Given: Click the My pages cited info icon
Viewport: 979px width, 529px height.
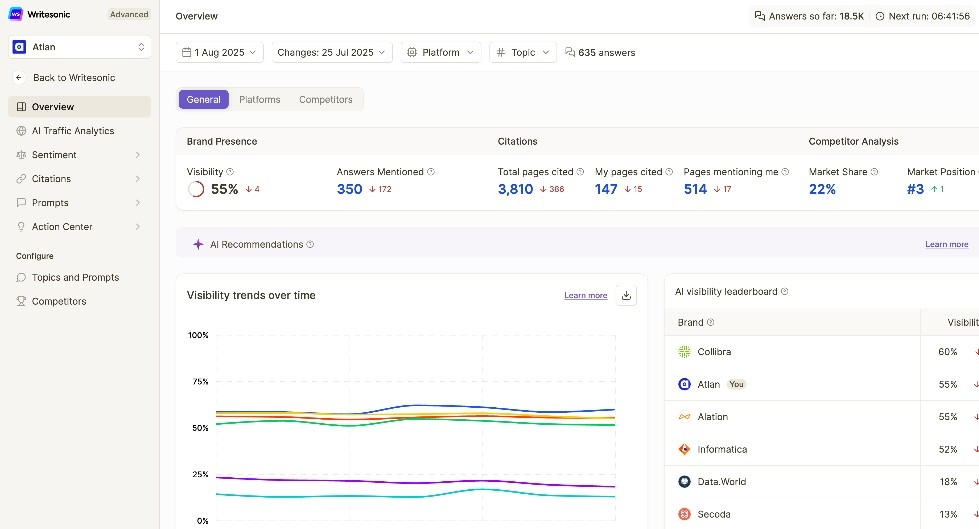Looking at the screenshot, I should pyautogui.click(x=669, y=172).
